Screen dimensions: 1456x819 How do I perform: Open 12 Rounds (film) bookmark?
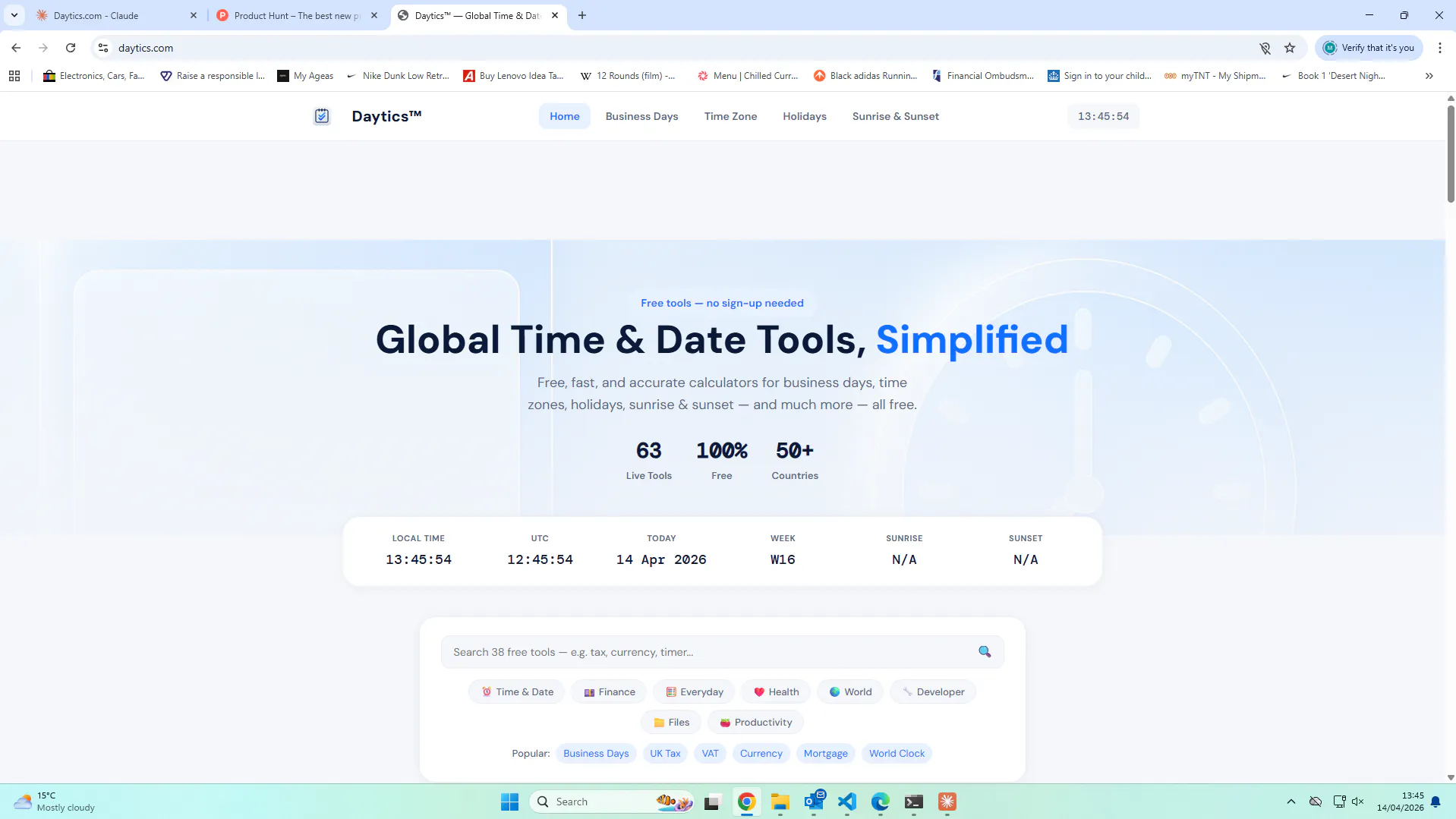[628, 76]
